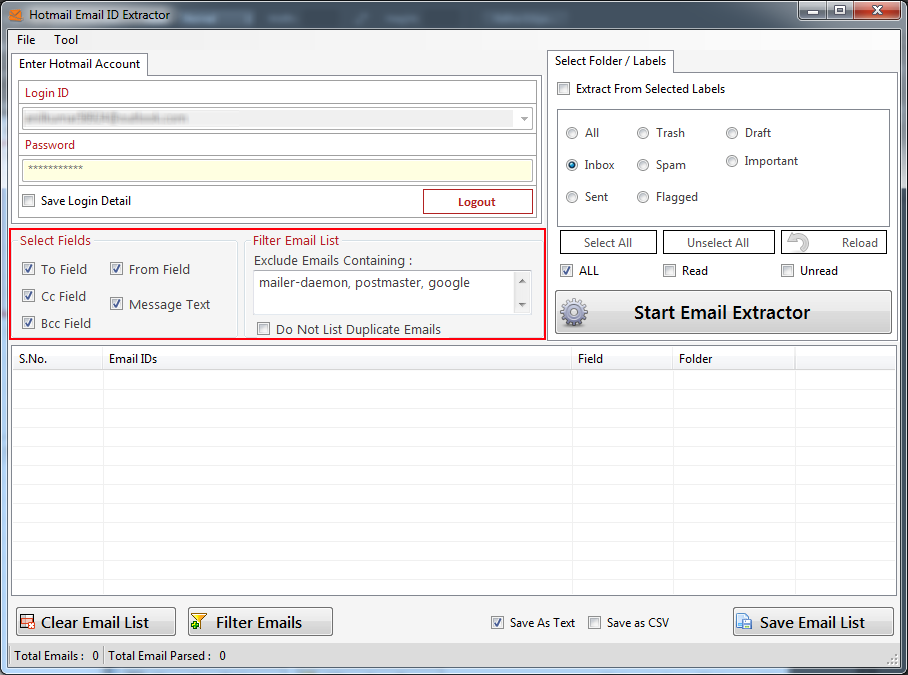The height and width of the screenshot is (675, 908).
Task: Click the Reload button label
Action: coord(859,243)
